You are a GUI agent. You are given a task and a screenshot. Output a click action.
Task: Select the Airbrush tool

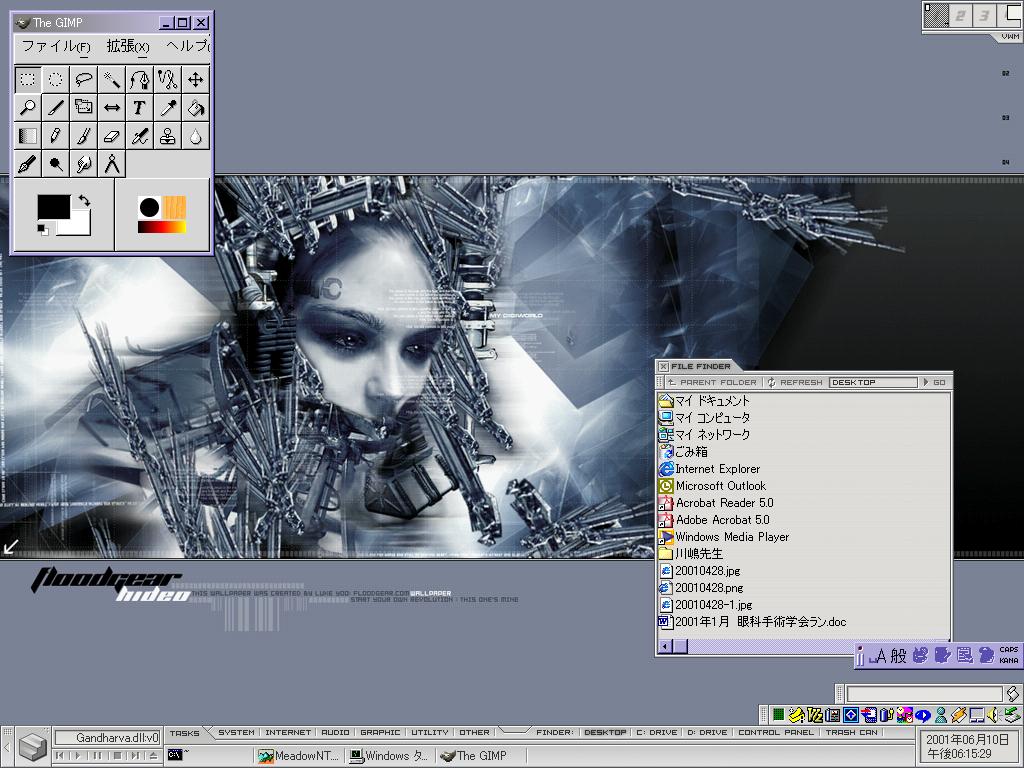[140, 136]
